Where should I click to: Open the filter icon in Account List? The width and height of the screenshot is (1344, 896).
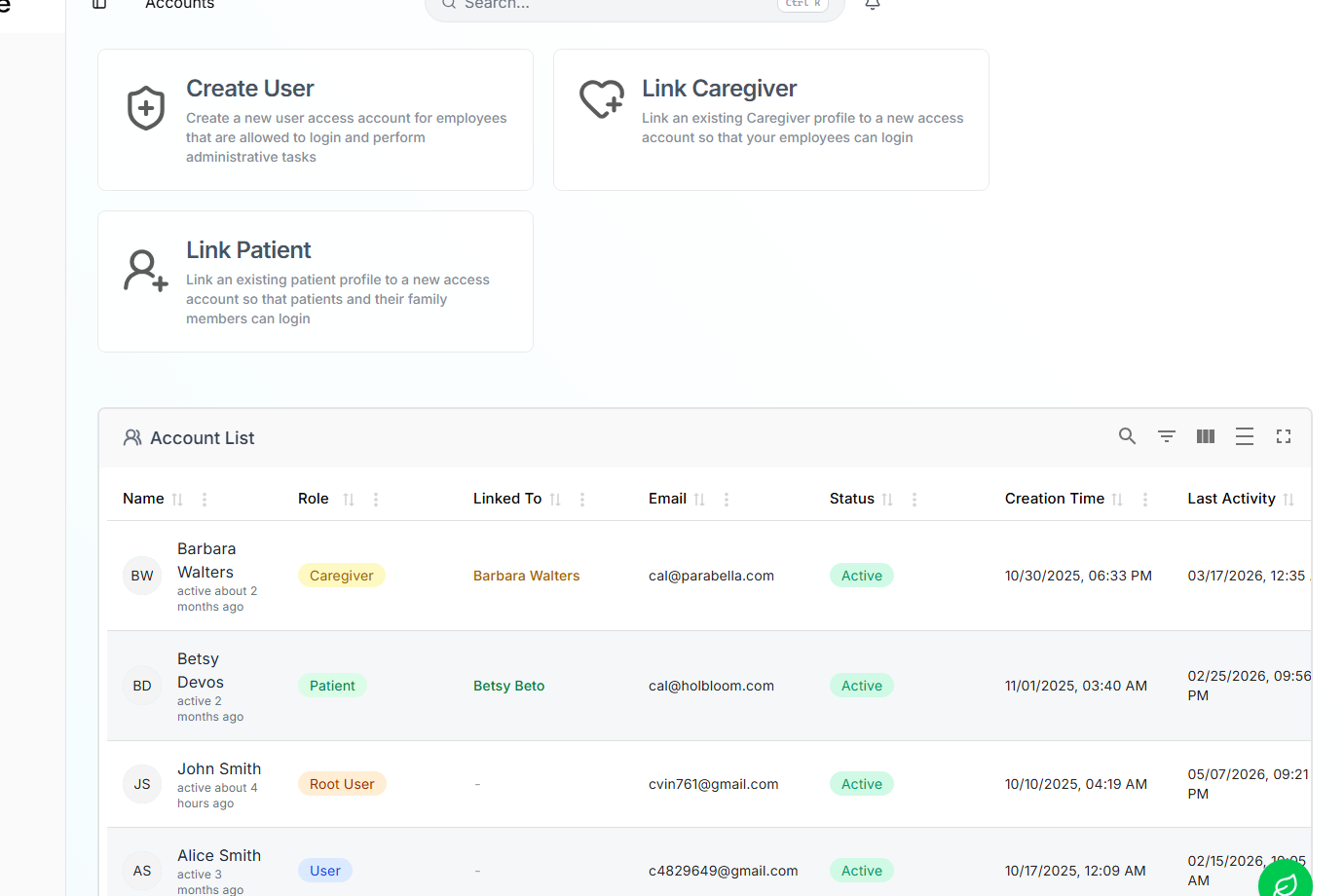(x=1167, y=436)
